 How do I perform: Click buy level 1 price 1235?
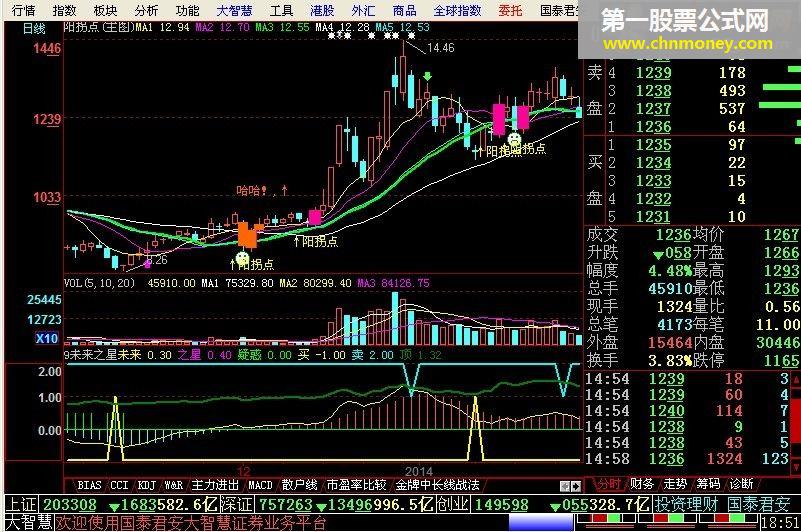[653, 145]
